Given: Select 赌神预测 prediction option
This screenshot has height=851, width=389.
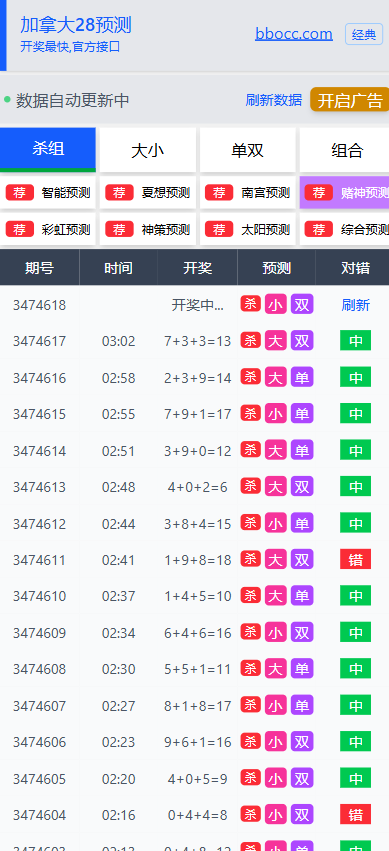Looking at the screenshot, I should 345,193.
